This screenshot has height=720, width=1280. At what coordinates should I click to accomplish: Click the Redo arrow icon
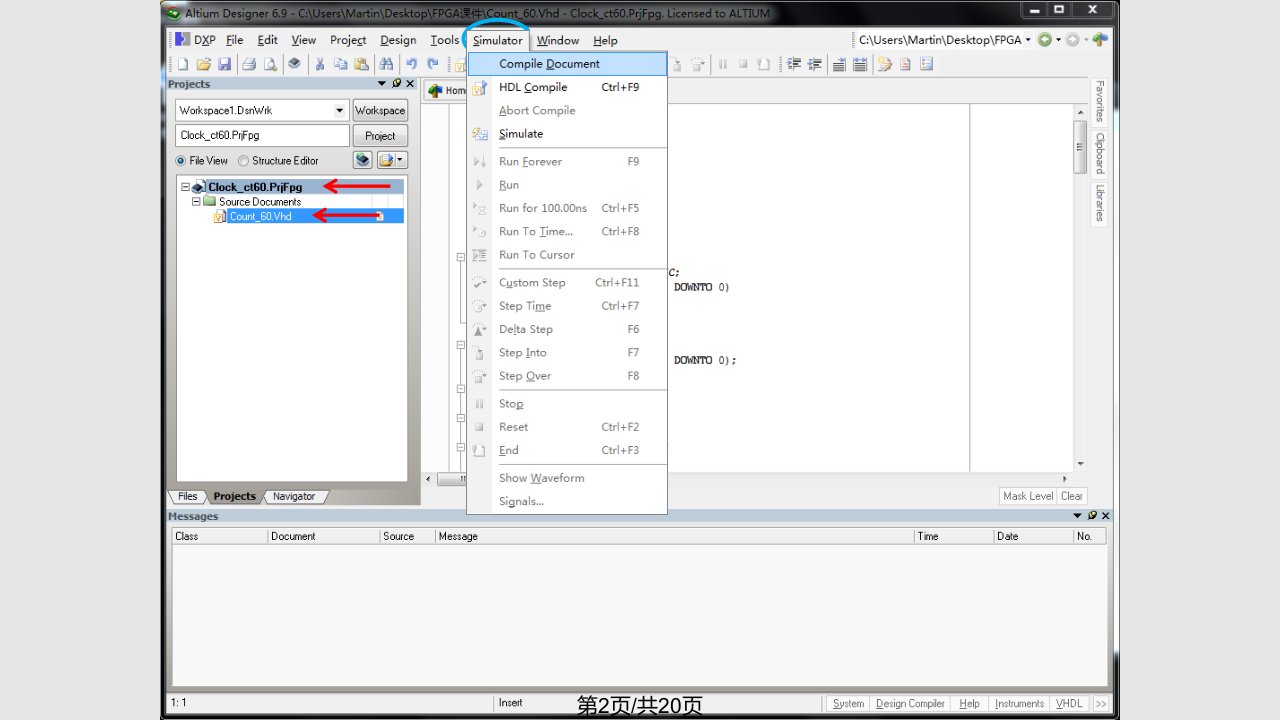pyautogui.click(x=432, y=64)
